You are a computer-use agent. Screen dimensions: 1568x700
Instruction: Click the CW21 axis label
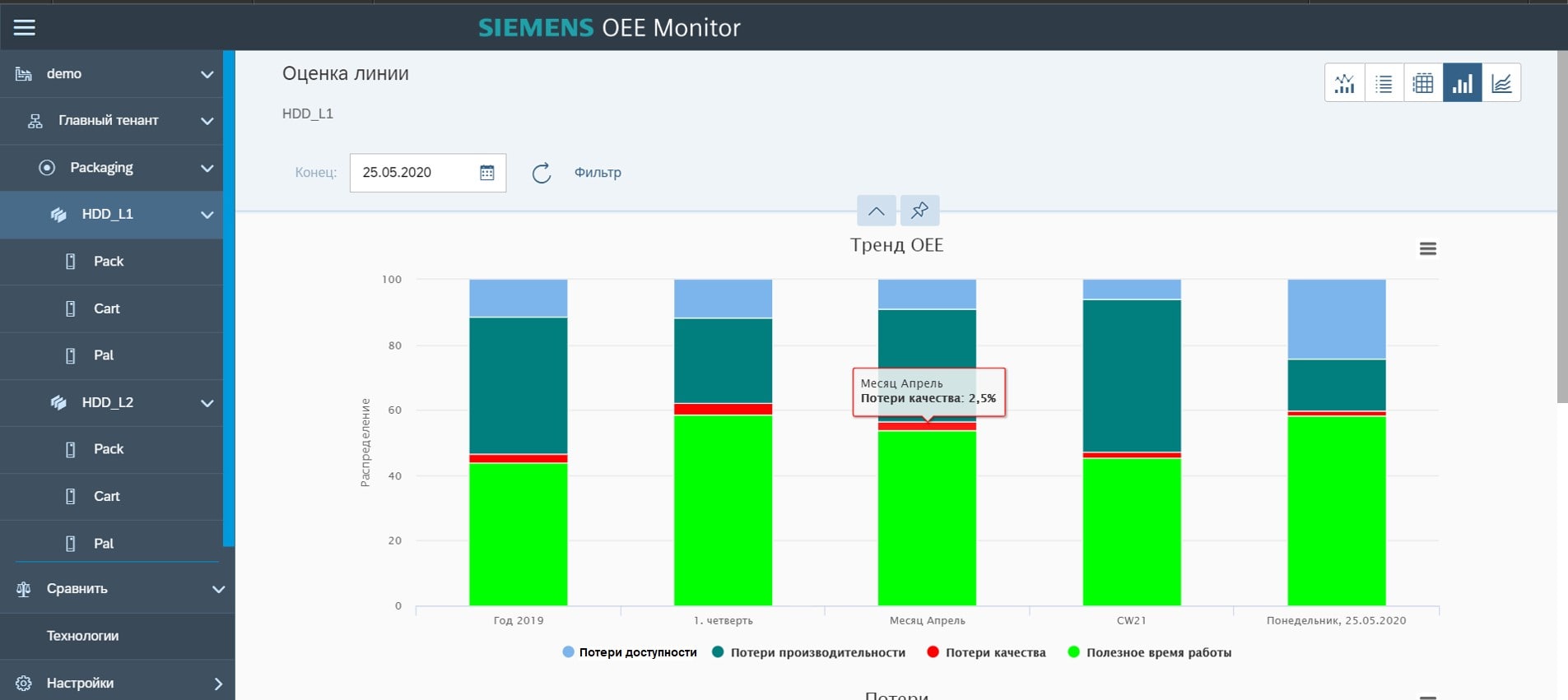(x=1132, y=620)
